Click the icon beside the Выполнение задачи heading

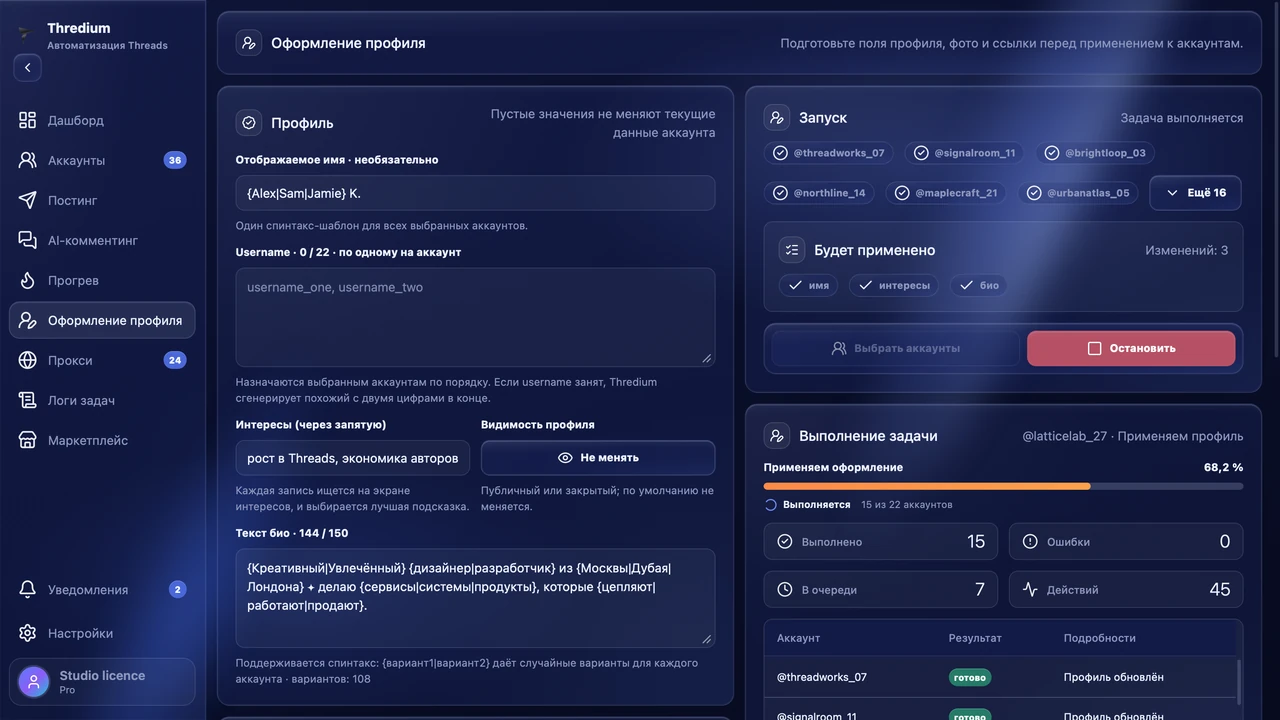[777, 436]
